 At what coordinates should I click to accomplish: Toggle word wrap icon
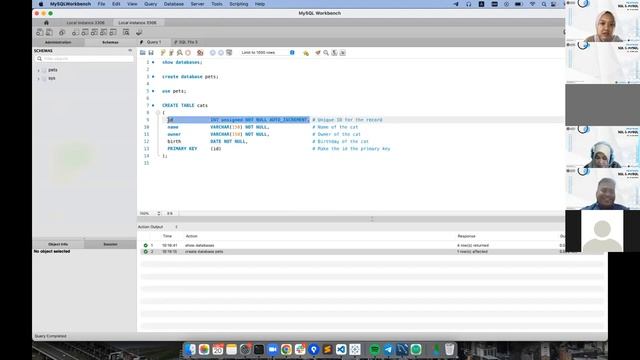pos(342,53)
